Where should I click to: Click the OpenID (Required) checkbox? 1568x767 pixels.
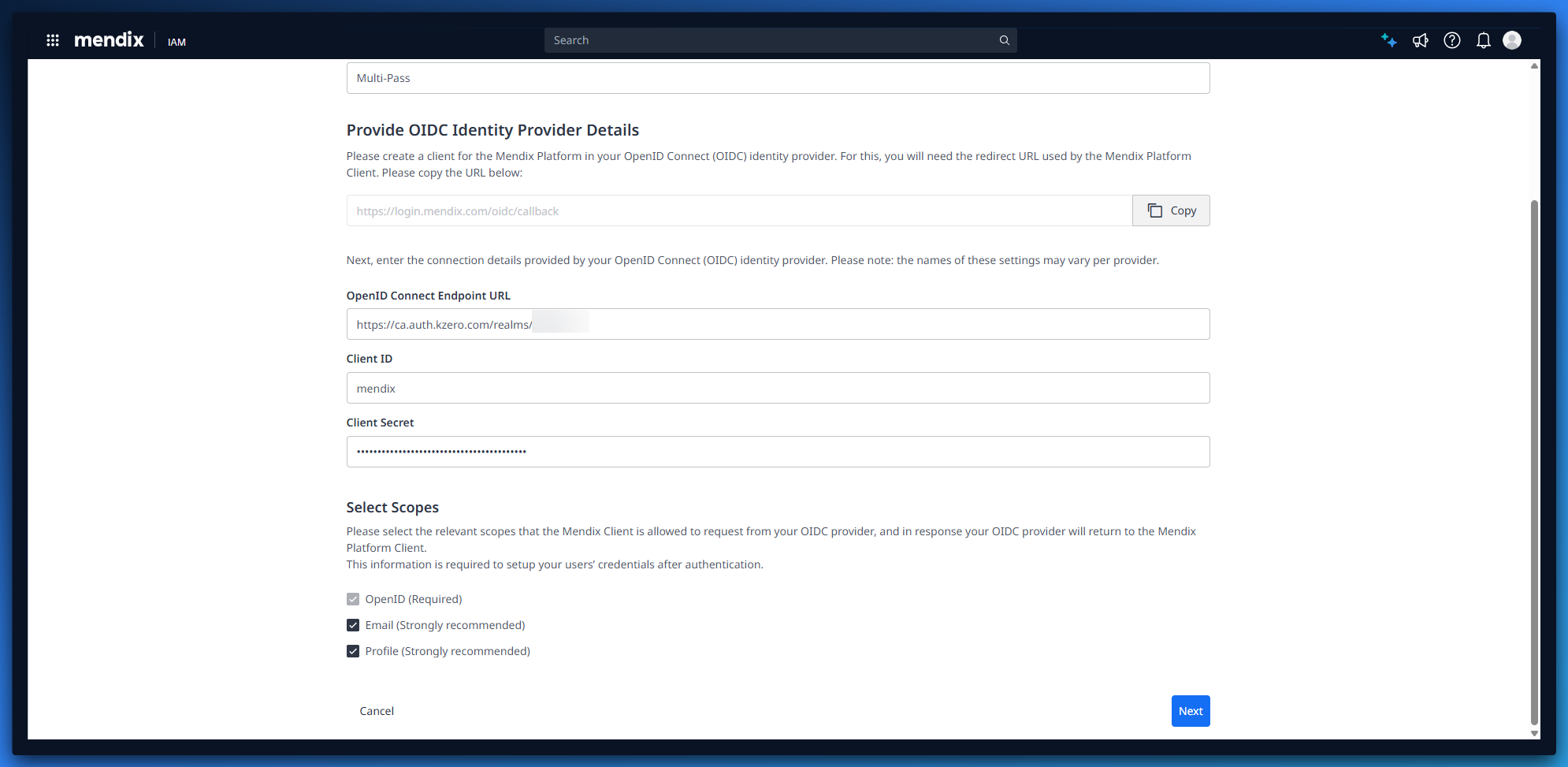point(353,599)
